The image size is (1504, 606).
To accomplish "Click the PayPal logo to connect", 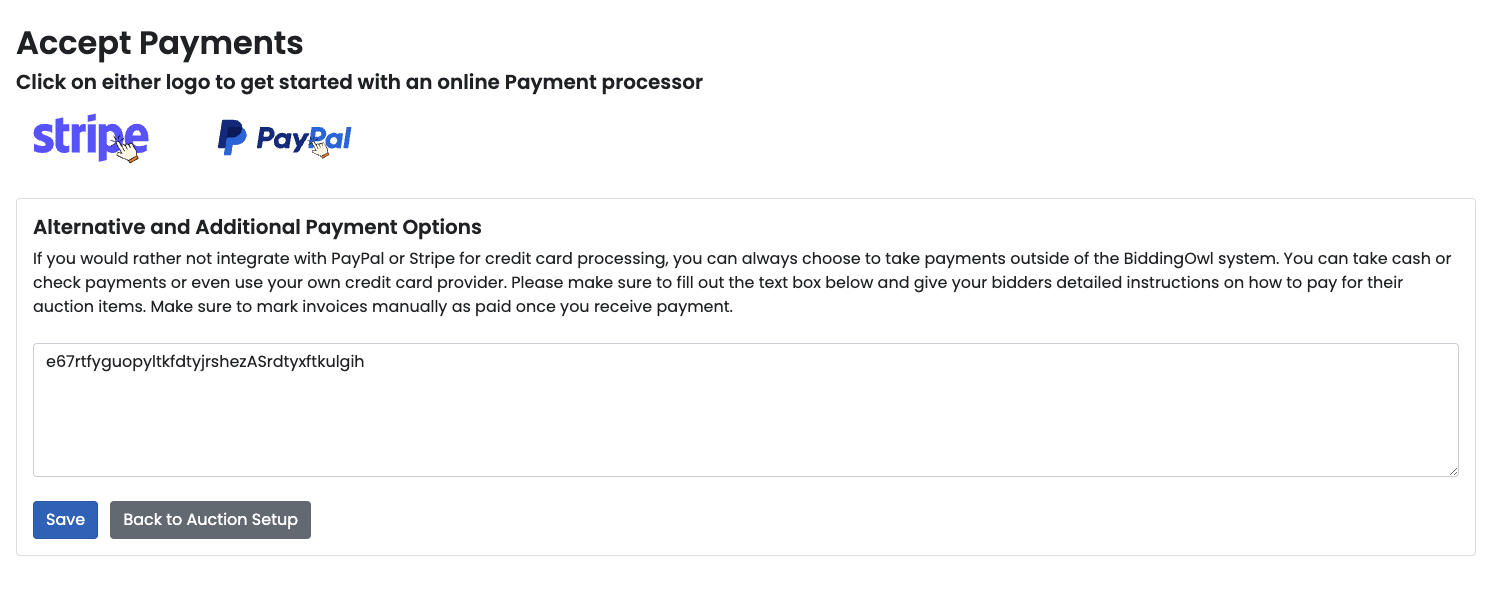I will [284, 138].
